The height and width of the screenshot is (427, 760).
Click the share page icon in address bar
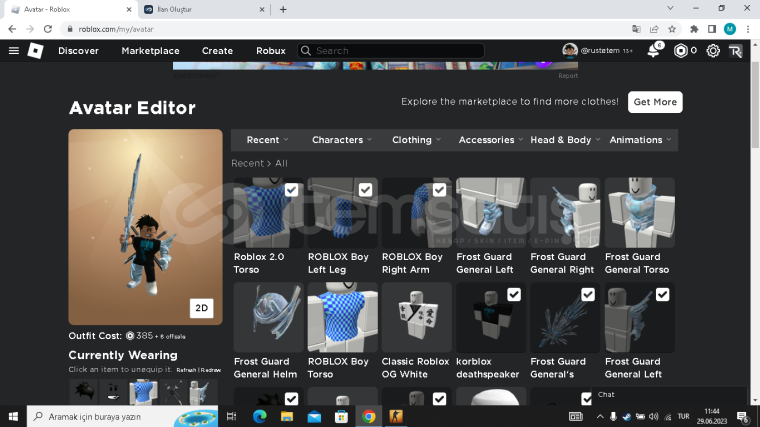coord(654,29)
